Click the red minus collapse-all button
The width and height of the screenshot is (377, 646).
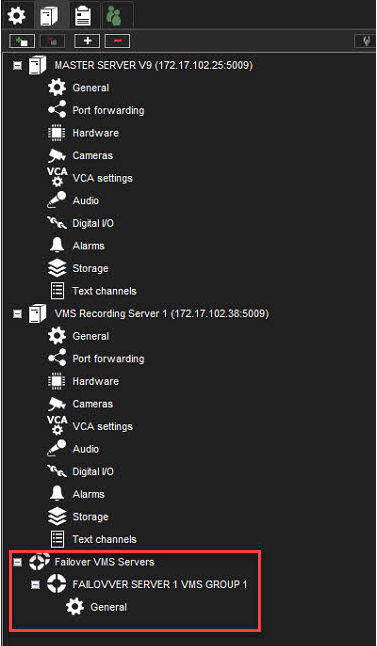pyautogui.click(x=117, y=41)
